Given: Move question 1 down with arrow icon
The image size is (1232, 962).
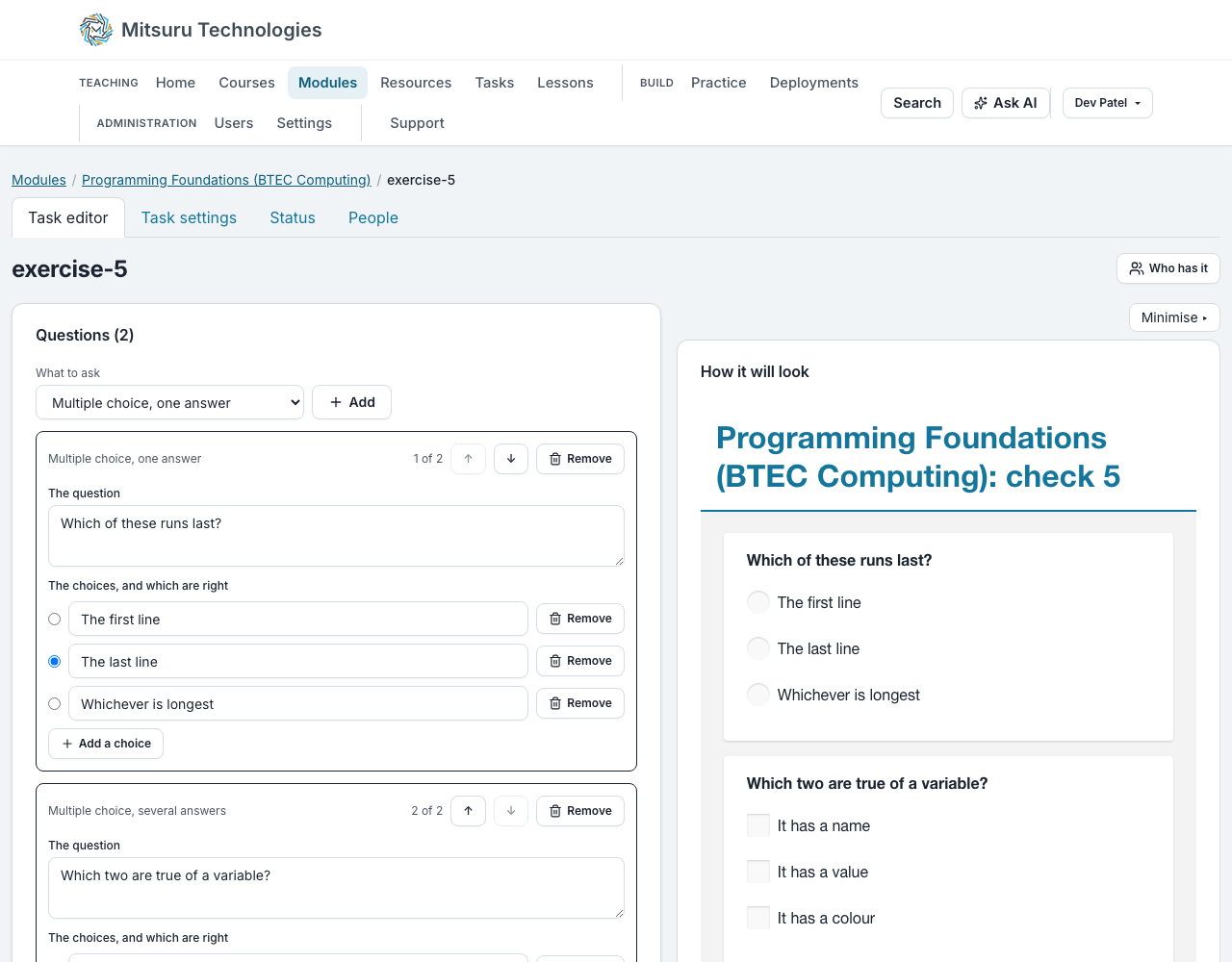Looking at the screenshot, I should tap(511, 459).
